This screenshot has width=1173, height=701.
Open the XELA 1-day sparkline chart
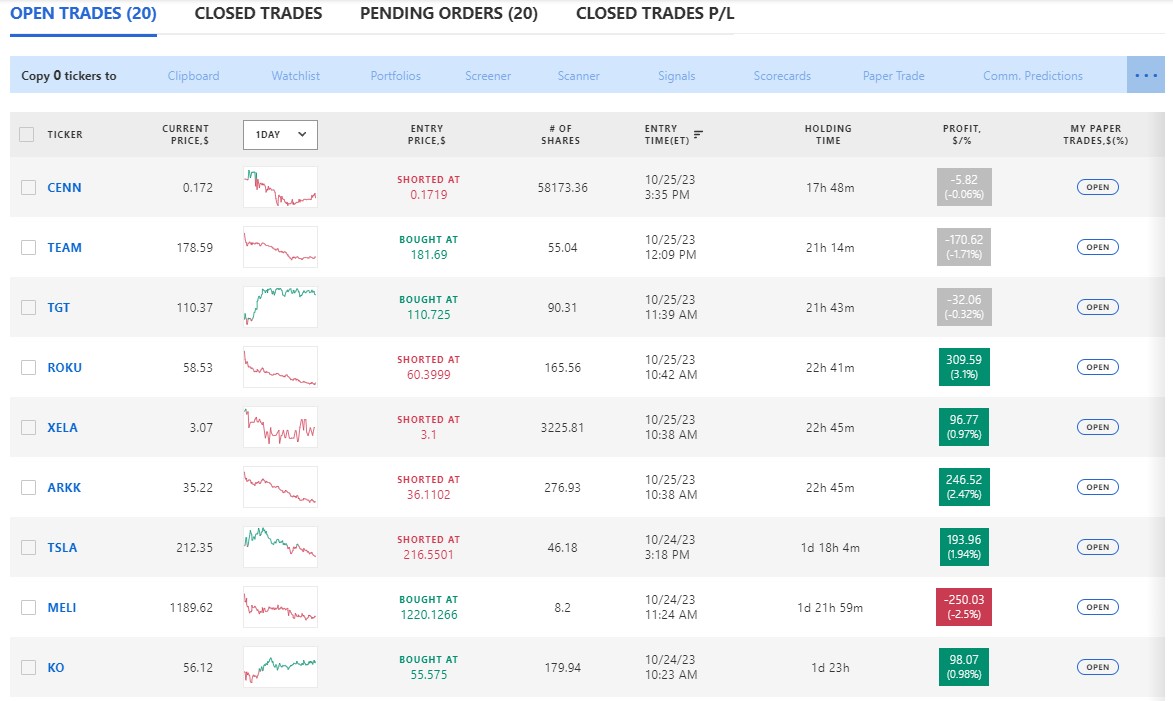click(281, 427)
